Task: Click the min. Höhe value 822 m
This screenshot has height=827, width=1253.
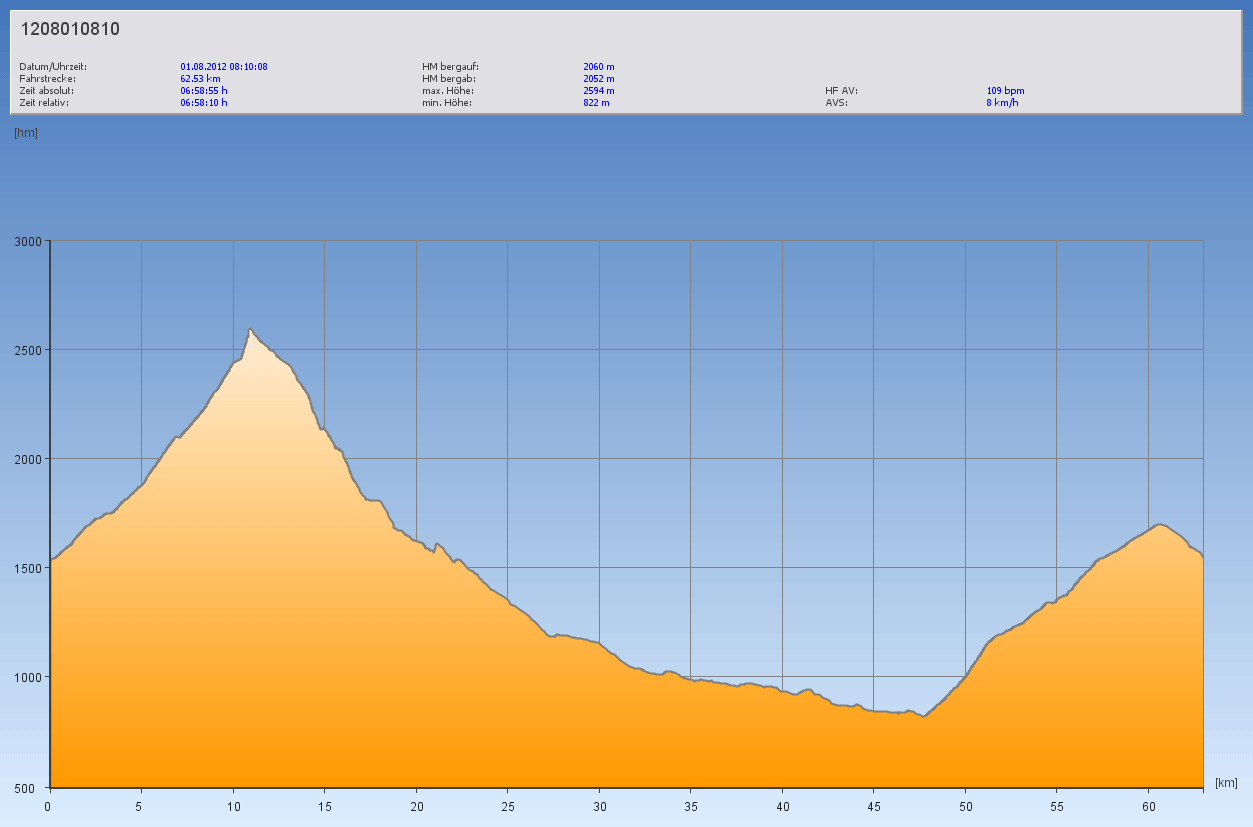Action: click(x=596, y=103)
